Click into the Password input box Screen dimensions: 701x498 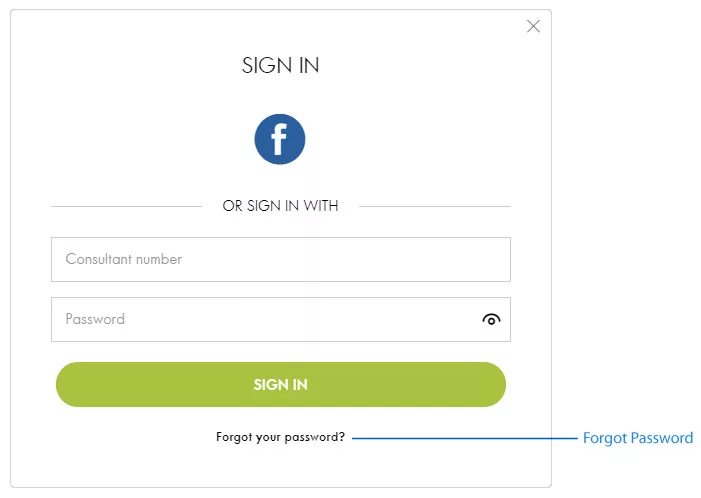281,319
